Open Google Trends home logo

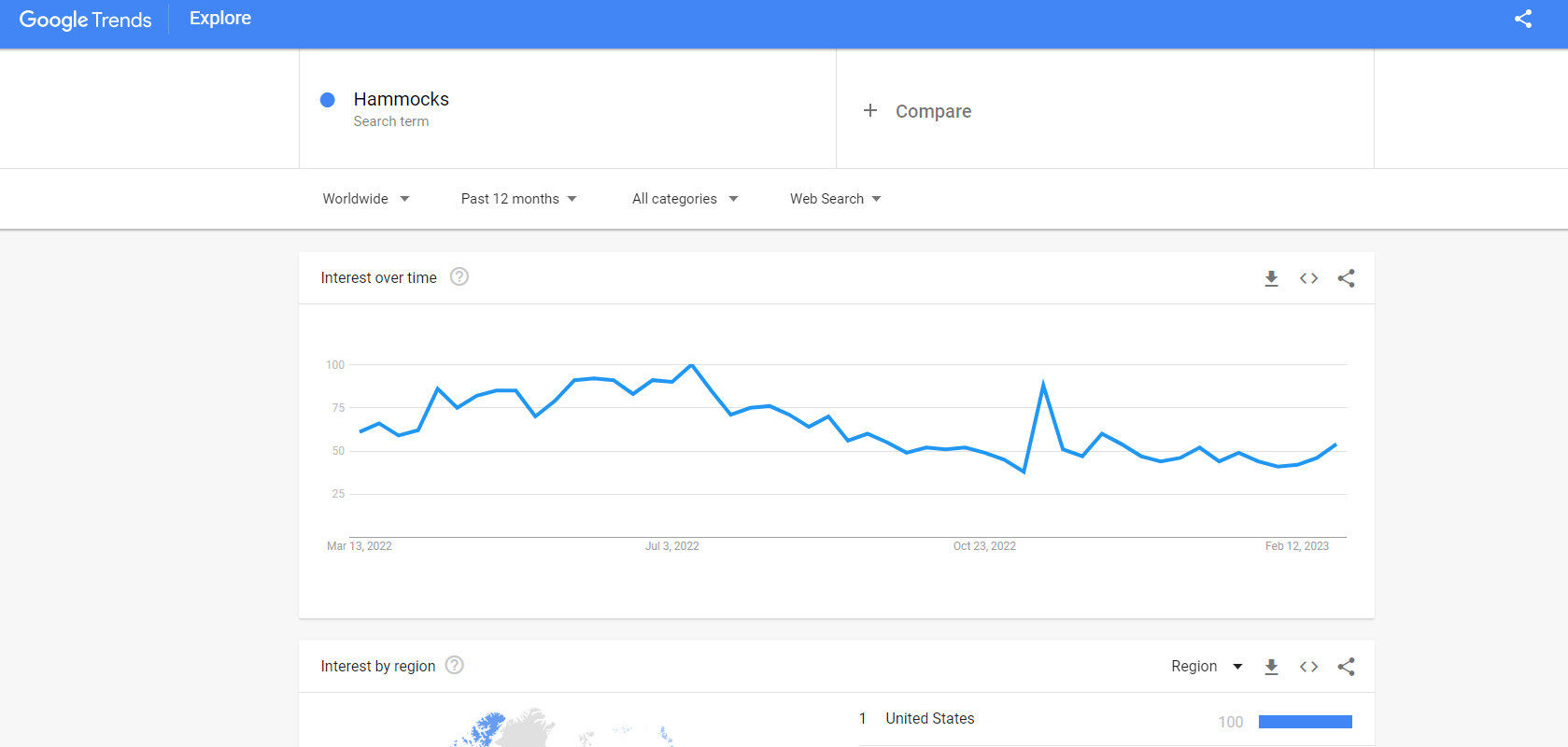[85, 20]
